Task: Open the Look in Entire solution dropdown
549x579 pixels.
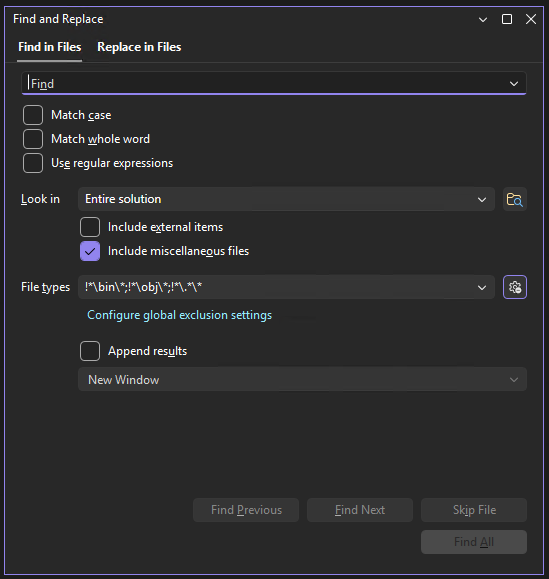Action: click(286, 199)
